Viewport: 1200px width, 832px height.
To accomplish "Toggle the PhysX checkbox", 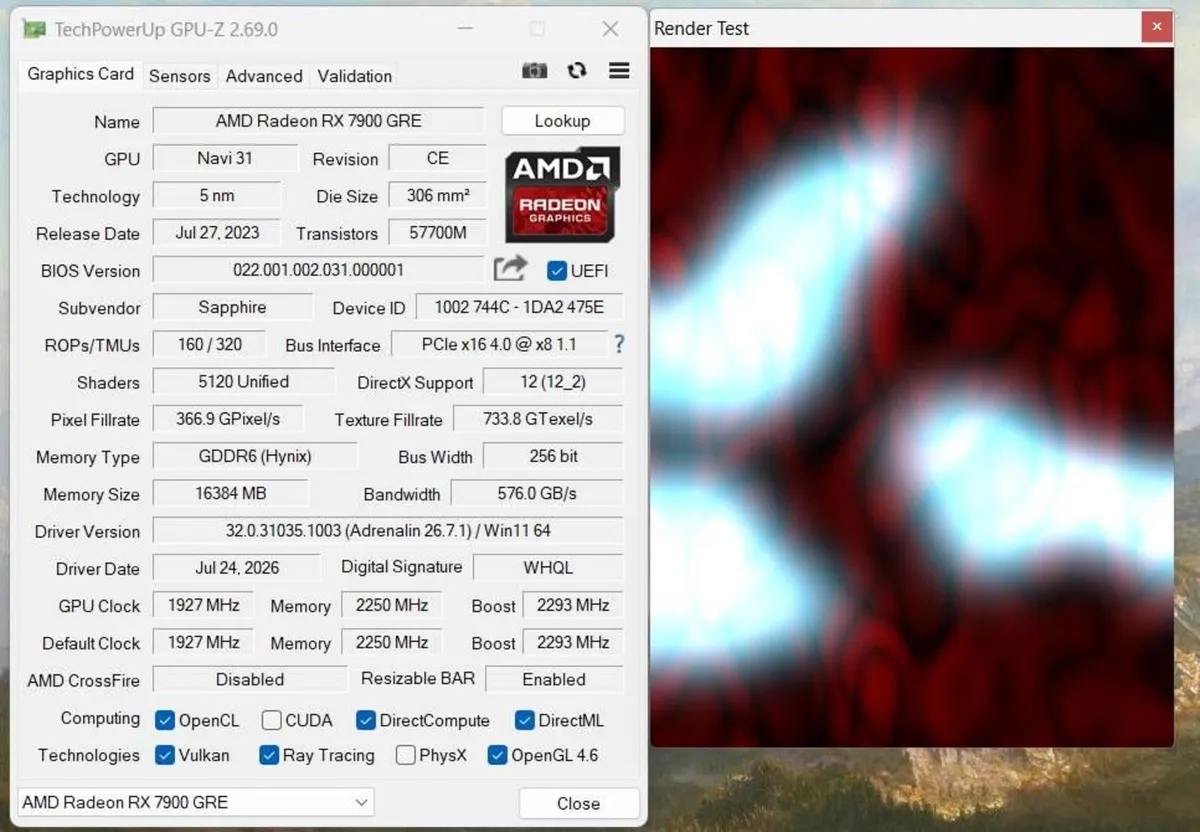I will (405, 755).
